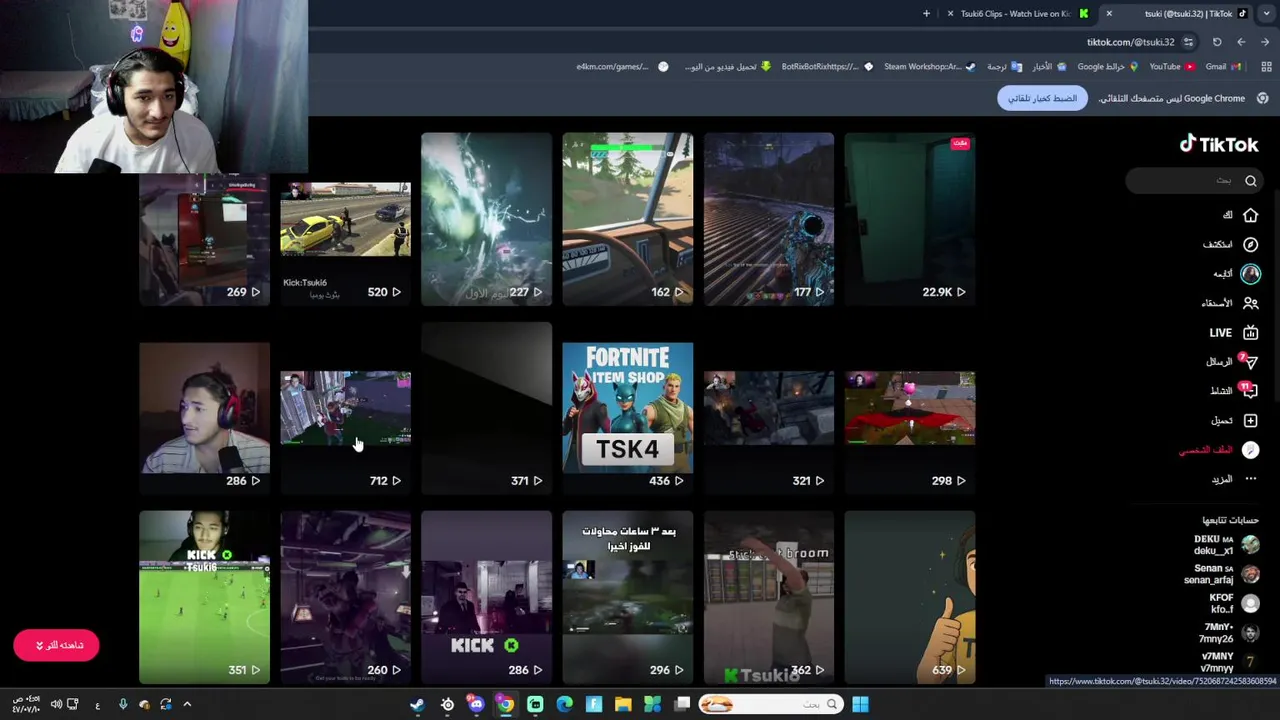Open the soccer video with 351 views

pos(204,597)
